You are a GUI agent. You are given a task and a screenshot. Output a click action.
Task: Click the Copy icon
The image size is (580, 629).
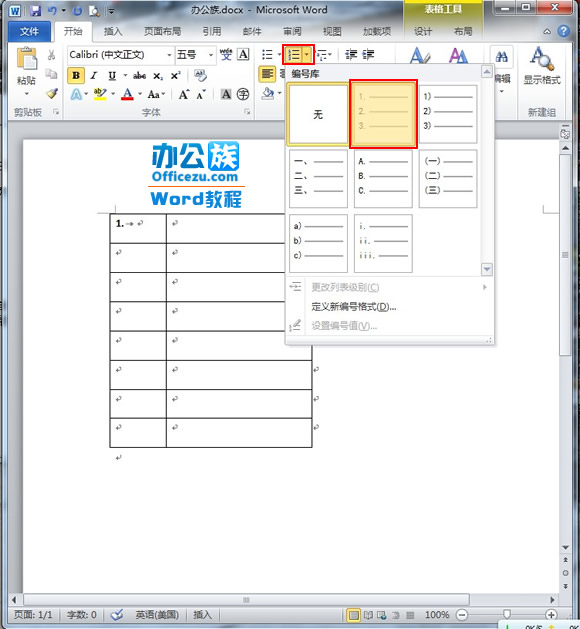tap(51, 74)
